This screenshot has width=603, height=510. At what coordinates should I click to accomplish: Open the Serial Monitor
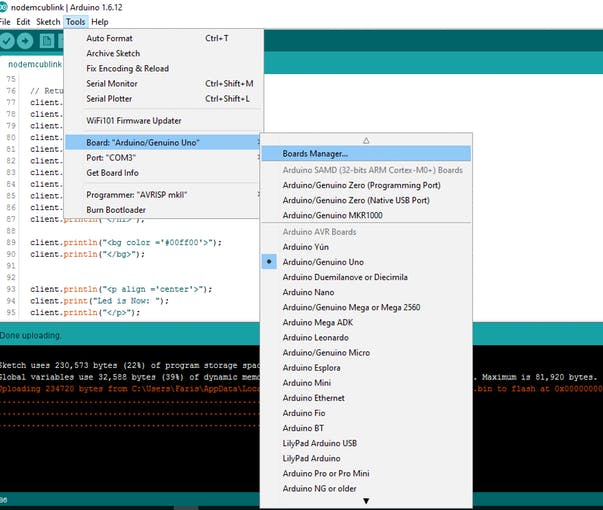click(163, 83)
